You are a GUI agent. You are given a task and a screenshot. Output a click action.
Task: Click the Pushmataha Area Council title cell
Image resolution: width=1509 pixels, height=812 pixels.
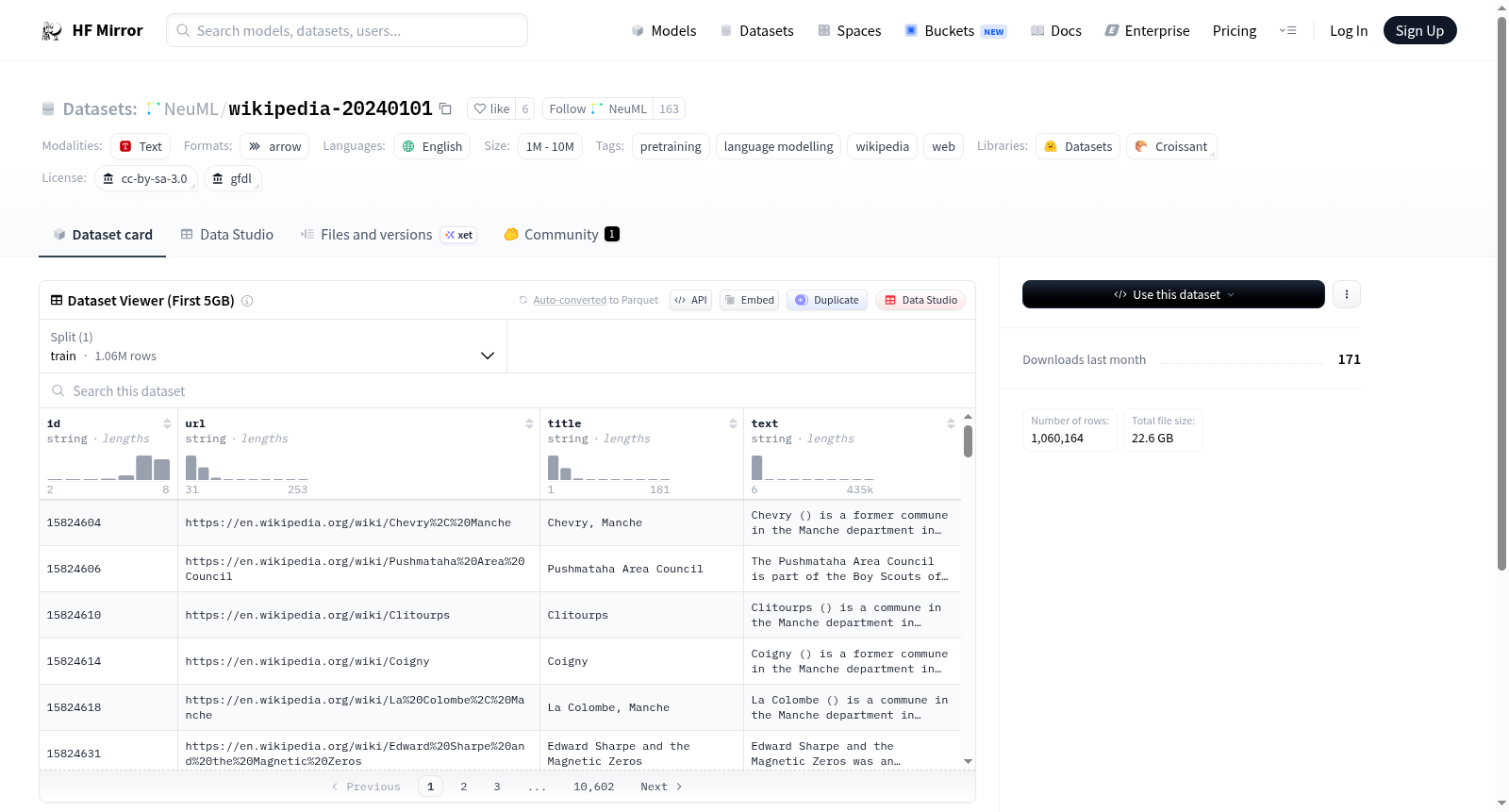coord(641,569)
